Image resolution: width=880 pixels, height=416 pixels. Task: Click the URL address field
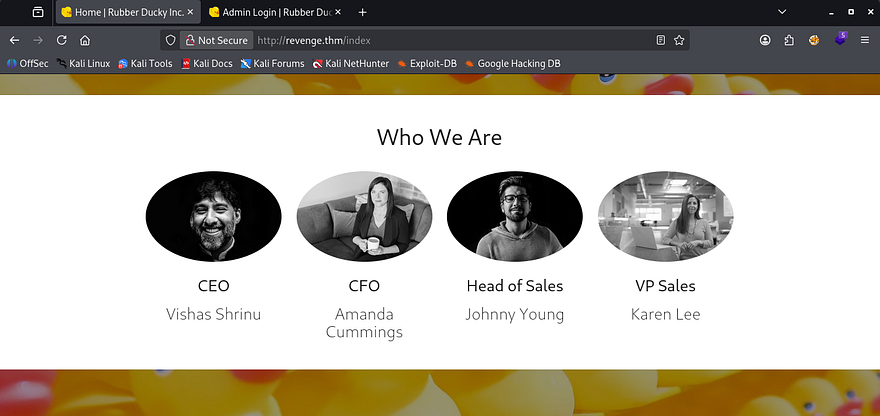point(450,40)
